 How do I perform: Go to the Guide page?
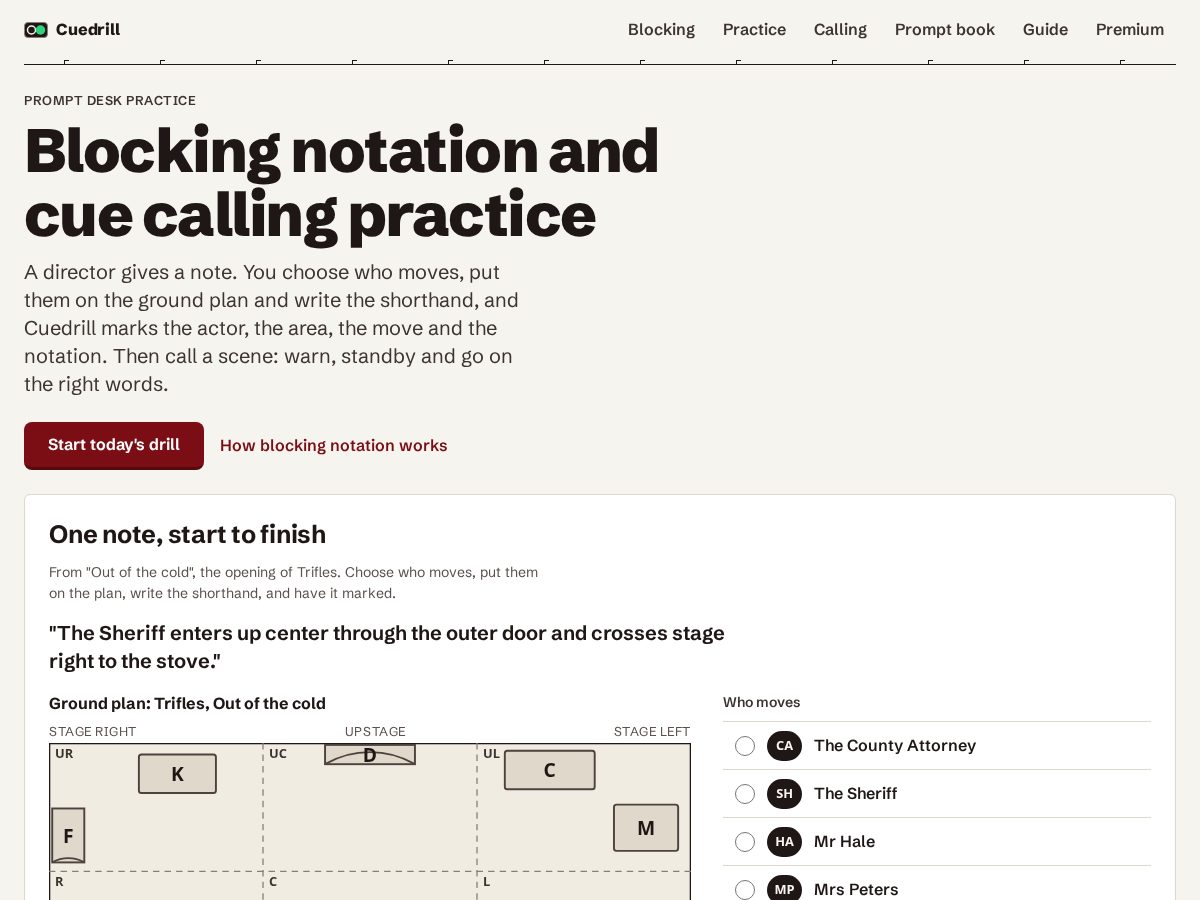click(x=1045, y=30)
